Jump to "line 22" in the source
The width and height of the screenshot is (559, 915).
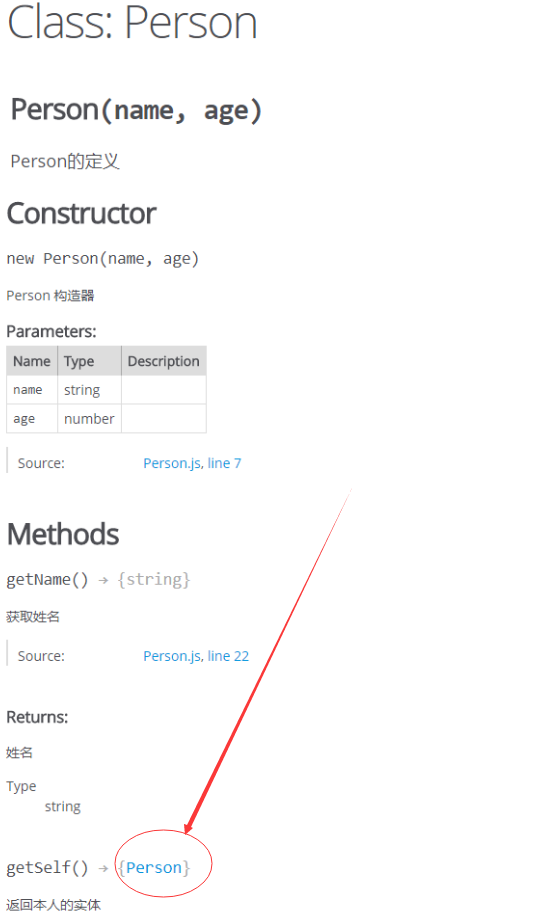click(x=228, y=656)
